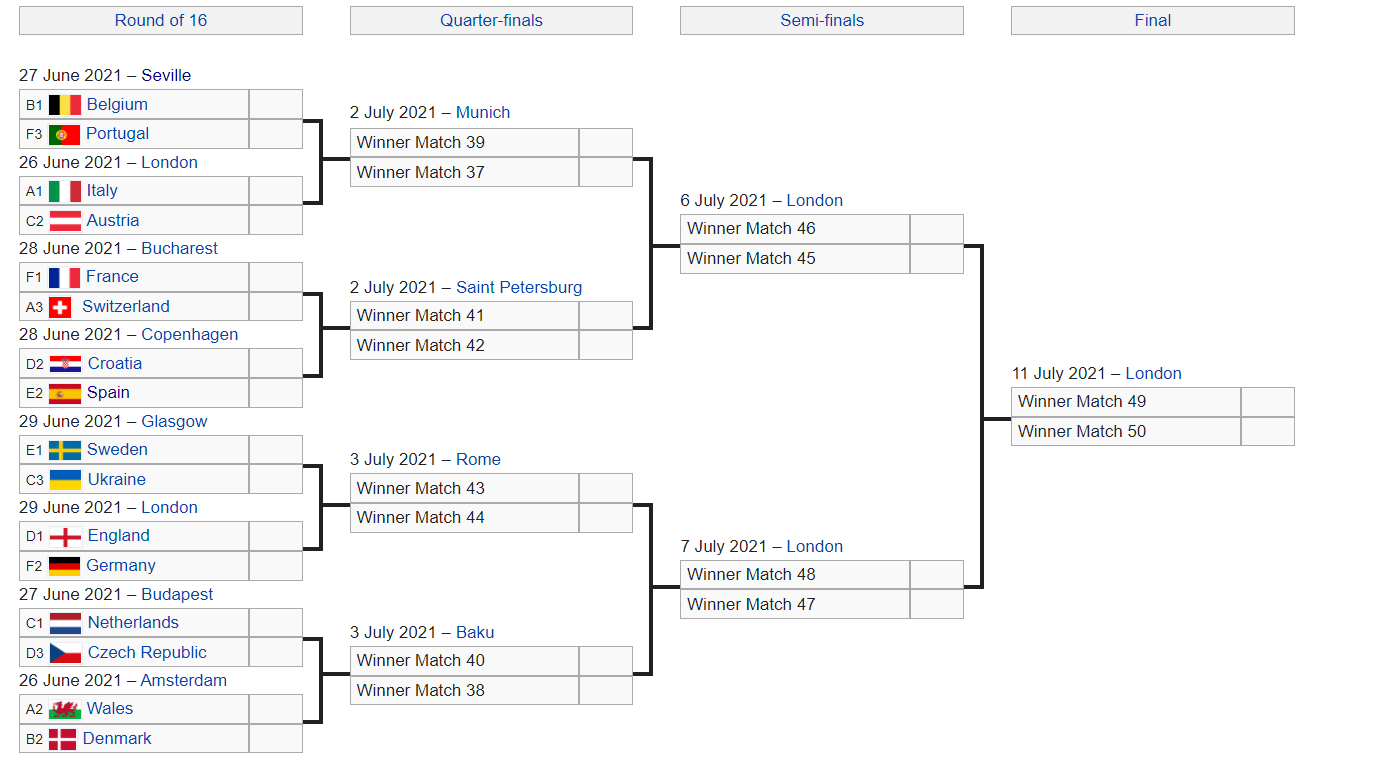
Task: Click the Portugal flag icon
Action: [x=65, y=134]
